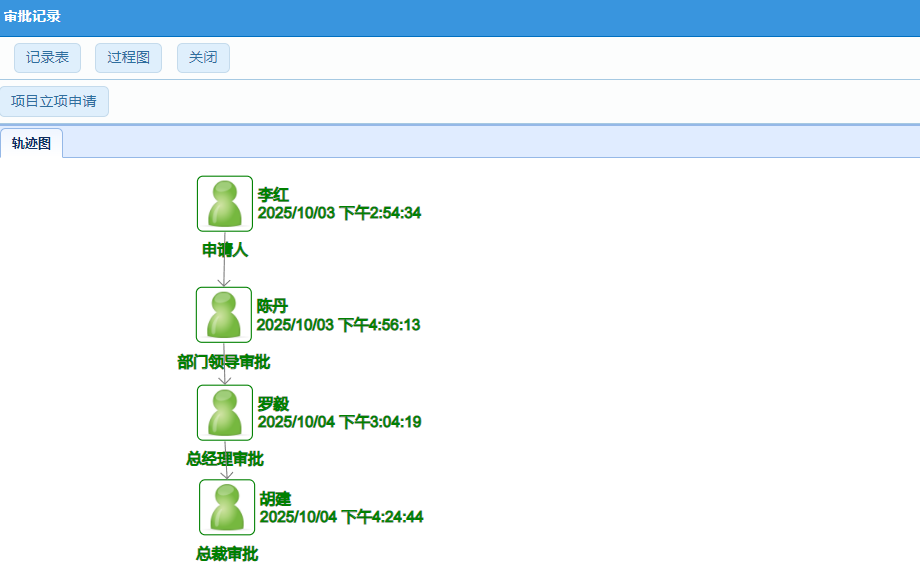Click the 陈丹 user avatar icon
This screenshot has height=574, width=920.
[x=224, y=315]
